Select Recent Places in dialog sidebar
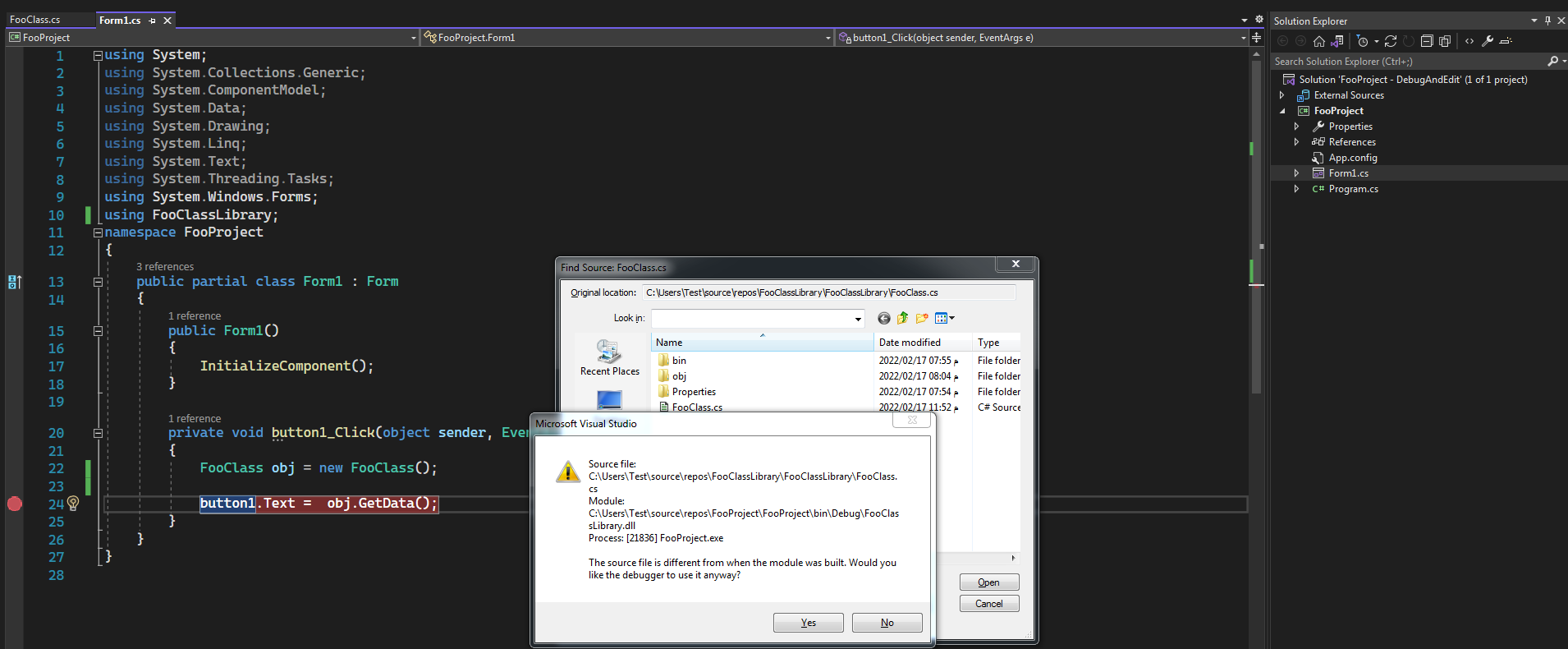 click(x=609, y=358)
